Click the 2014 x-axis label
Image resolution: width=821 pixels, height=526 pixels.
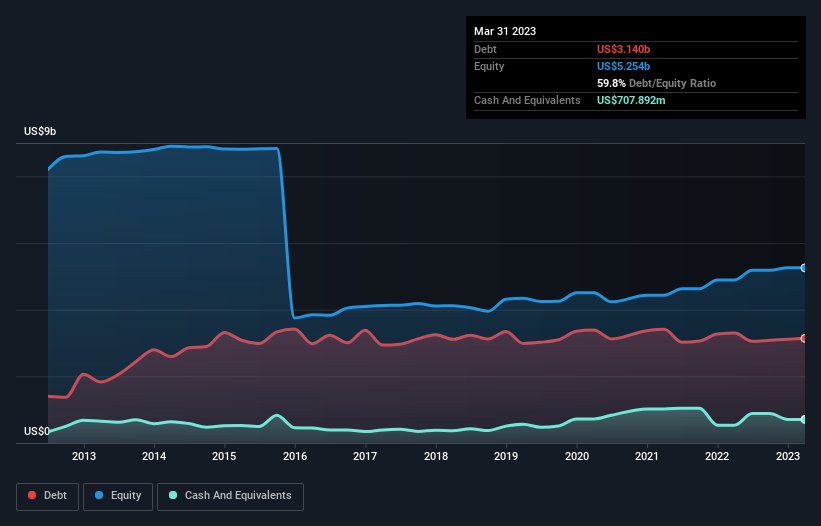(x=154, y=456)
